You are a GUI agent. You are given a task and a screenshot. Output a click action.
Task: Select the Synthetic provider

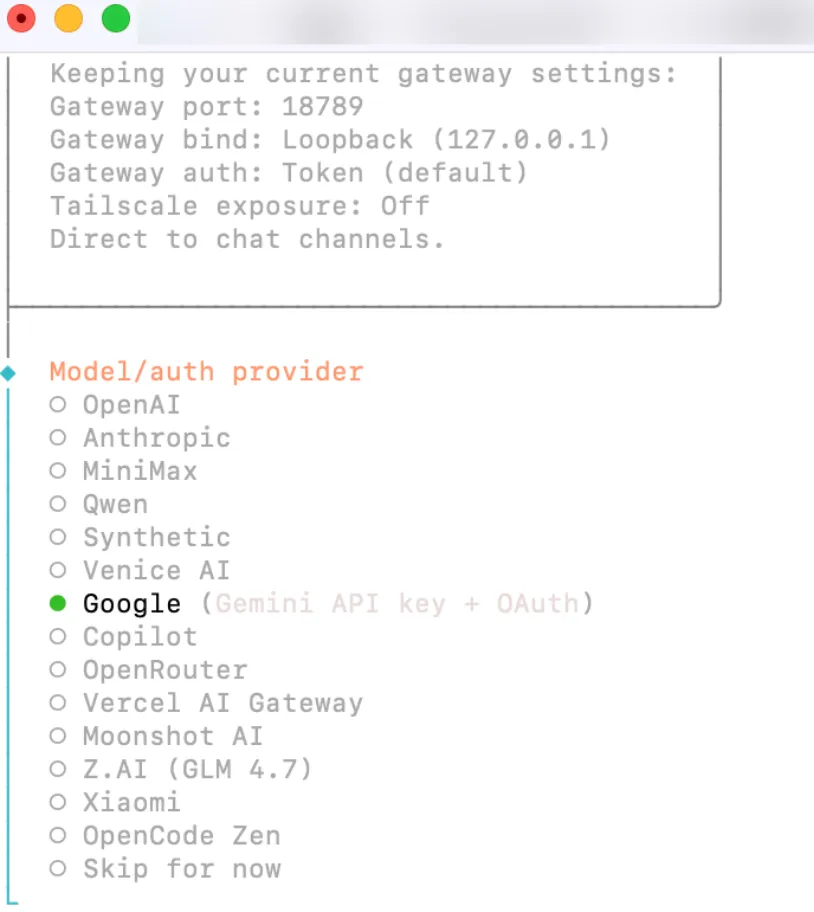pos(140,537)
